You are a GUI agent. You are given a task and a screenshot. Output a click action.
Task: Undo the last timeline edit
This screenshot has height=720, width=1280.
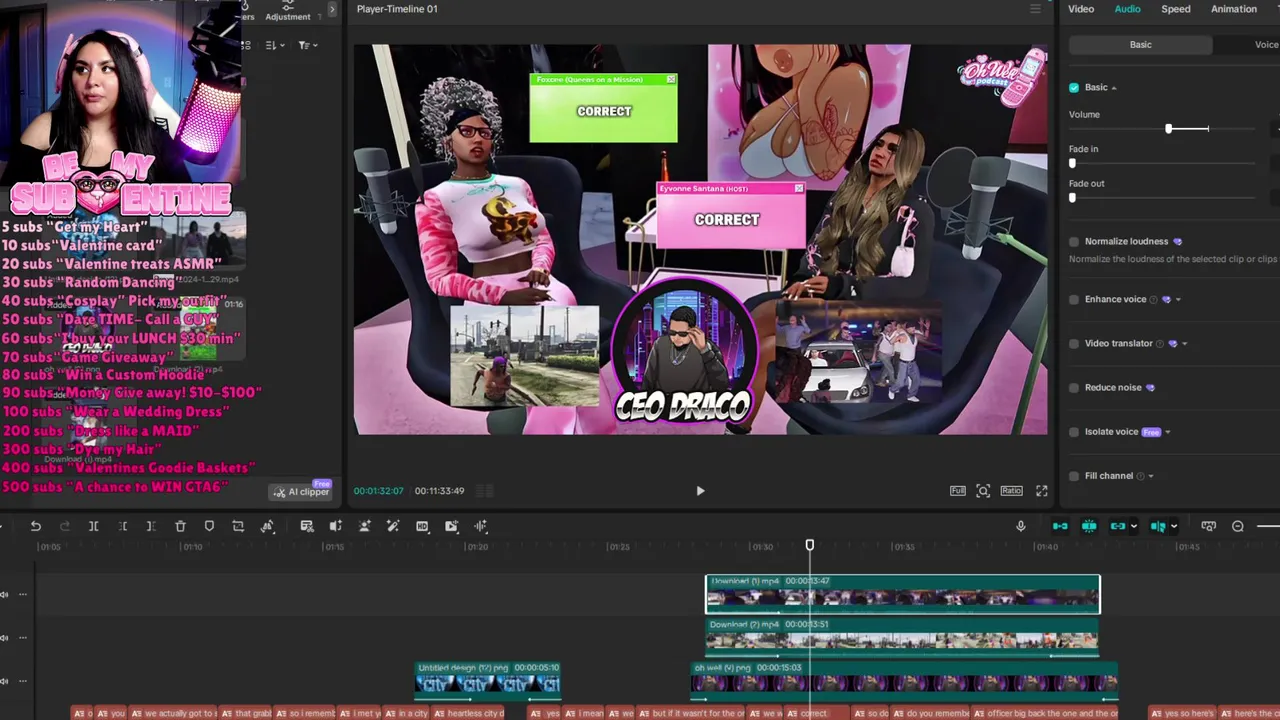pos(35,526)
